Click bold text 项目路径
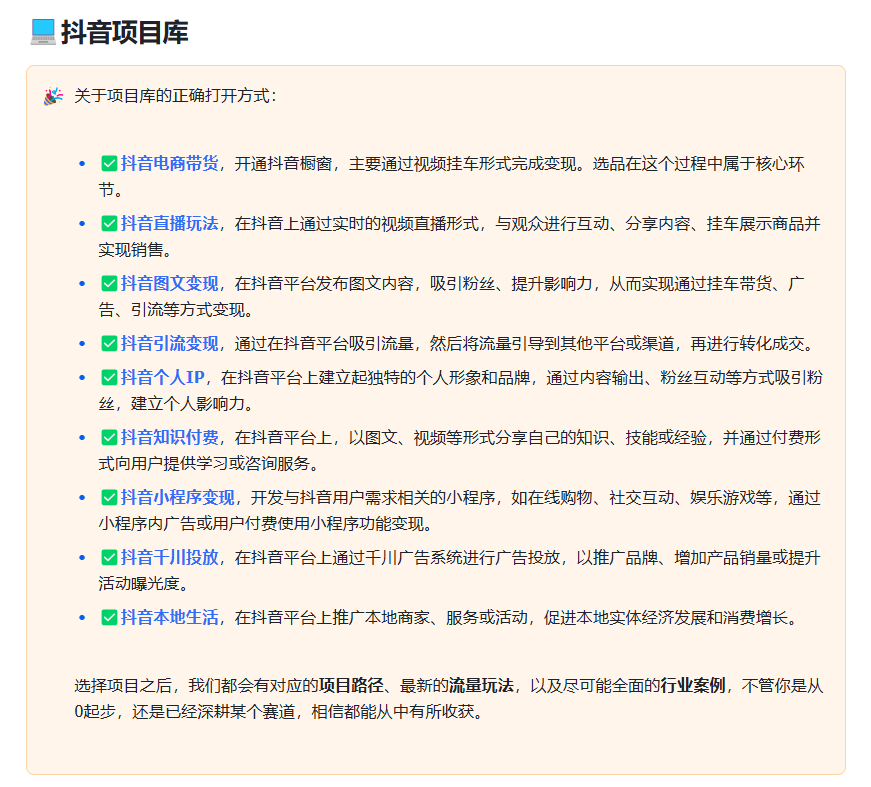 click(351, 685)
